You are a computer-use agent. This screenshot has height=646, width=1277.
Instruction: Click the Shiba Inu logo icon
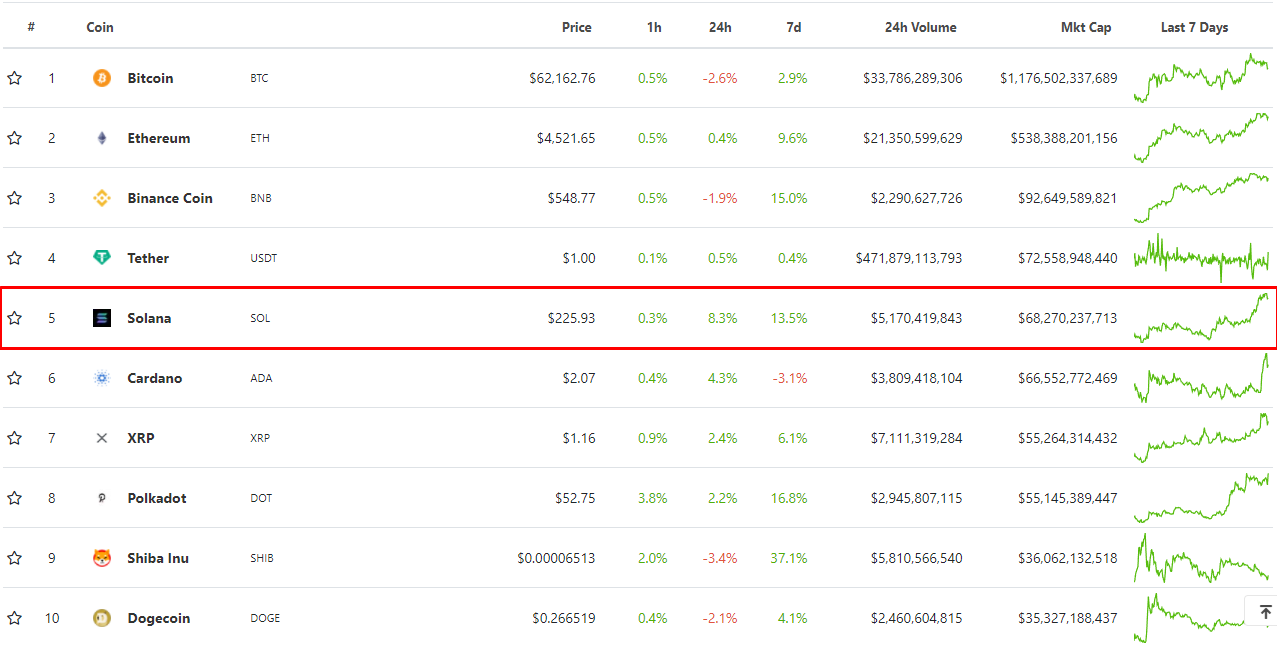[x=102, y=558]
